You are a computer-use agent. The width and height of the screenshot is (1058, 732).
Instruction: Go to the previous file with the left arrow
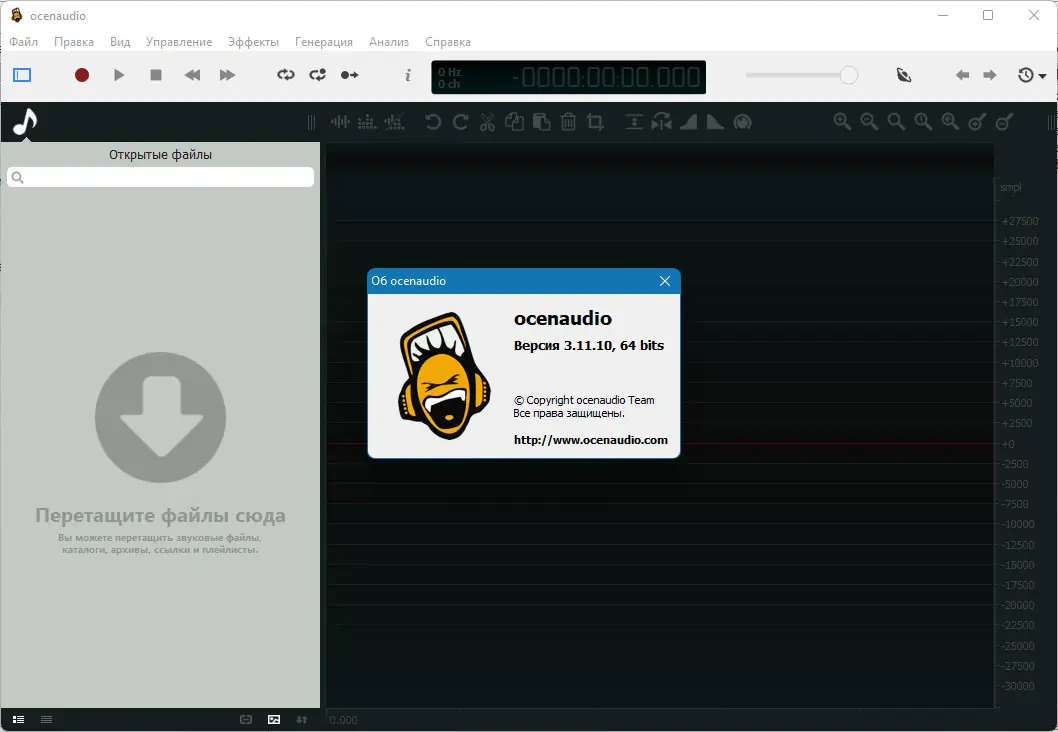(962, 75)
